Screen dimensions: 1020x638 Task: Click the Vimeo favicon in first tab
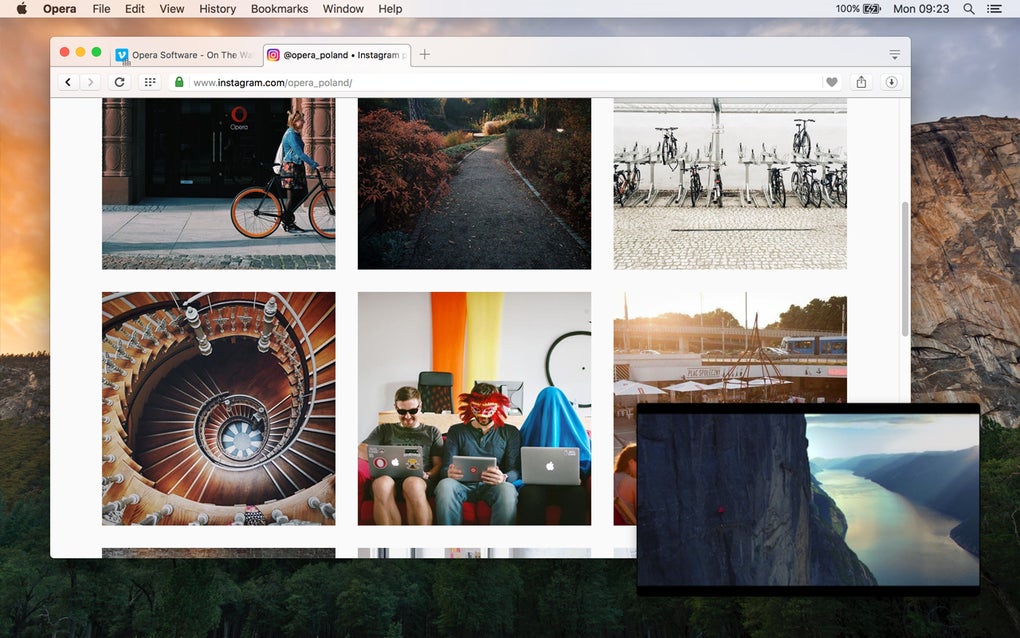pyautogui.click(x=122, y=55)
